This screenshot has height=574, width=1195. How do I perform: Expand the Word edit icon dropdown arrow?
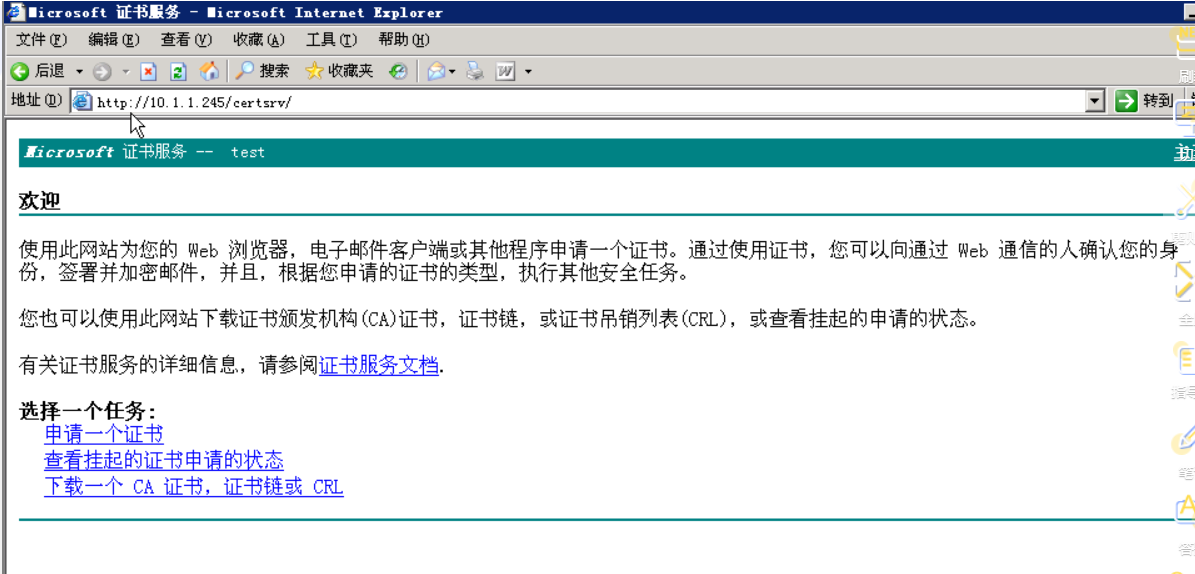coord(528,72)
